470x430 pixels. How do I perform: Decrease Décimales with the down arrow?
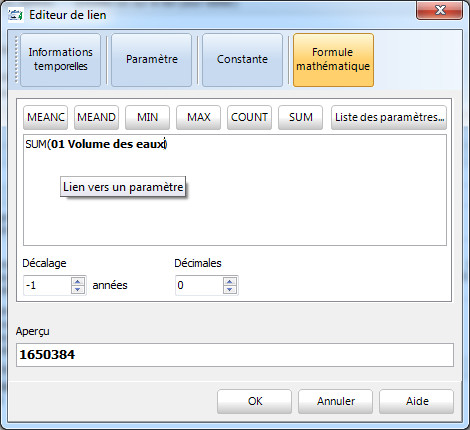pos(229,289)
